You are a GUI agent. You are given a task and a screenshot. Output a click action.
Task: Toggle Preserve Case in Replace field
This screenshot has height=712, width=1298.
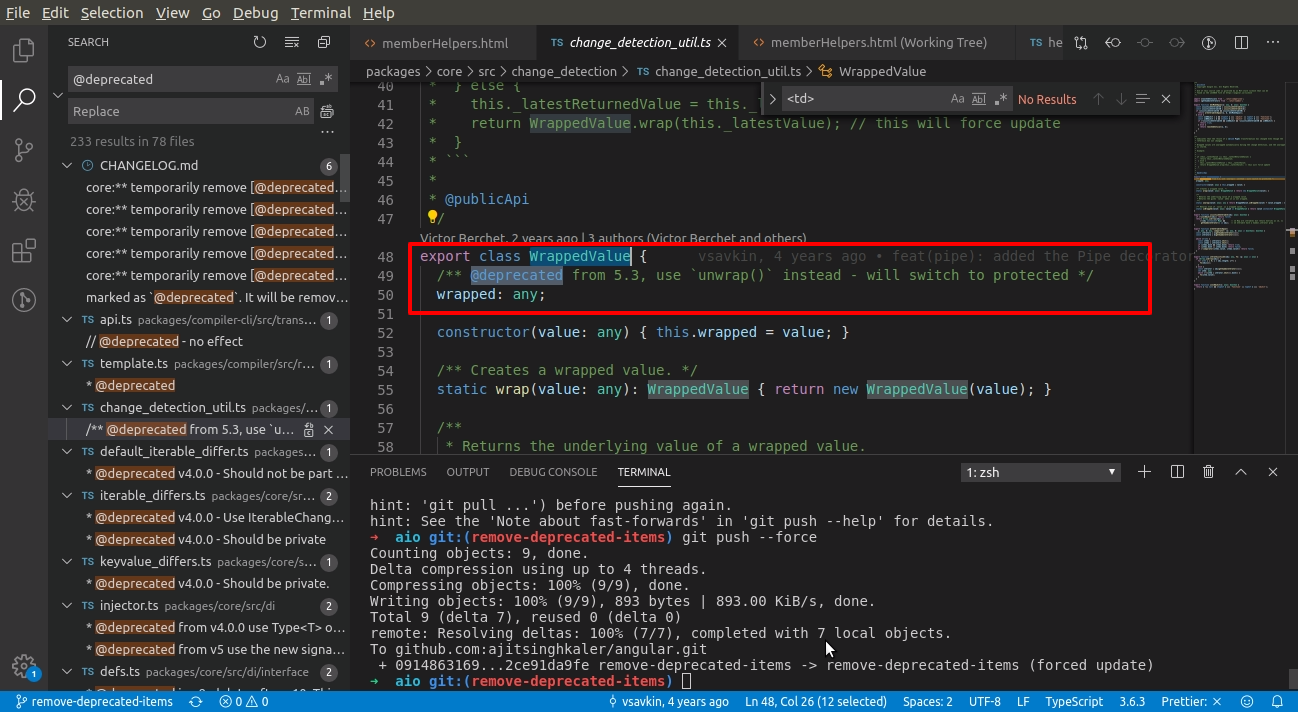click(302, 111)
